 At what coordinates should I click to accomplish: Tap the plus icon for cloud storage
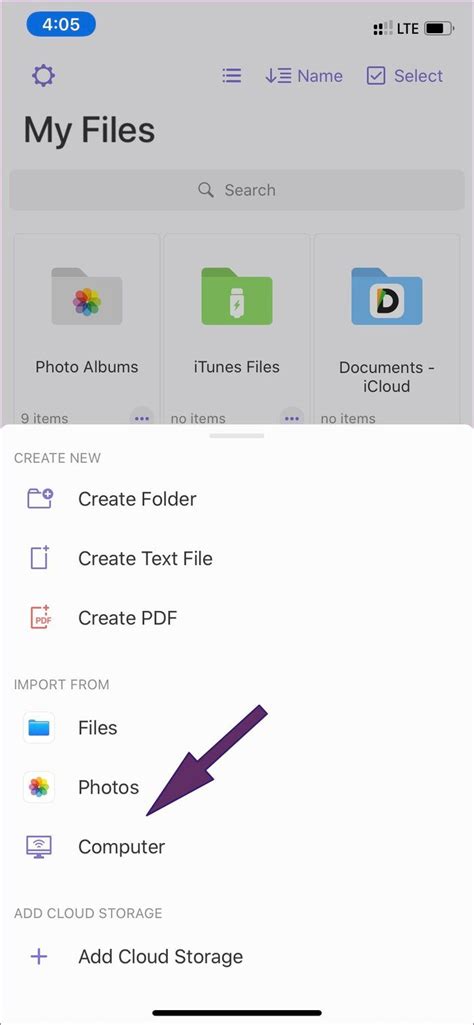[39, 956]
